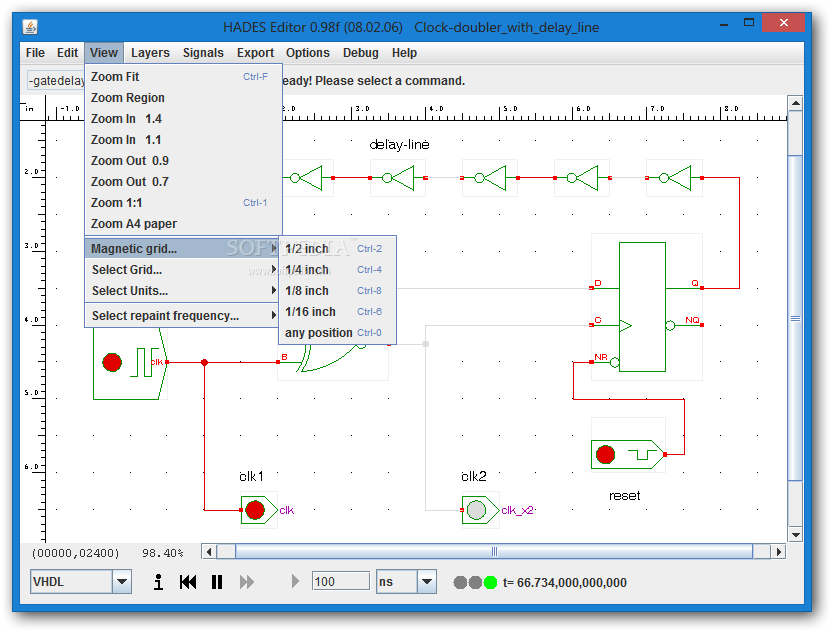This screenshot has width=832, height=632.
Task: Set magnetic grid to any position
Action: pos(337,333)
